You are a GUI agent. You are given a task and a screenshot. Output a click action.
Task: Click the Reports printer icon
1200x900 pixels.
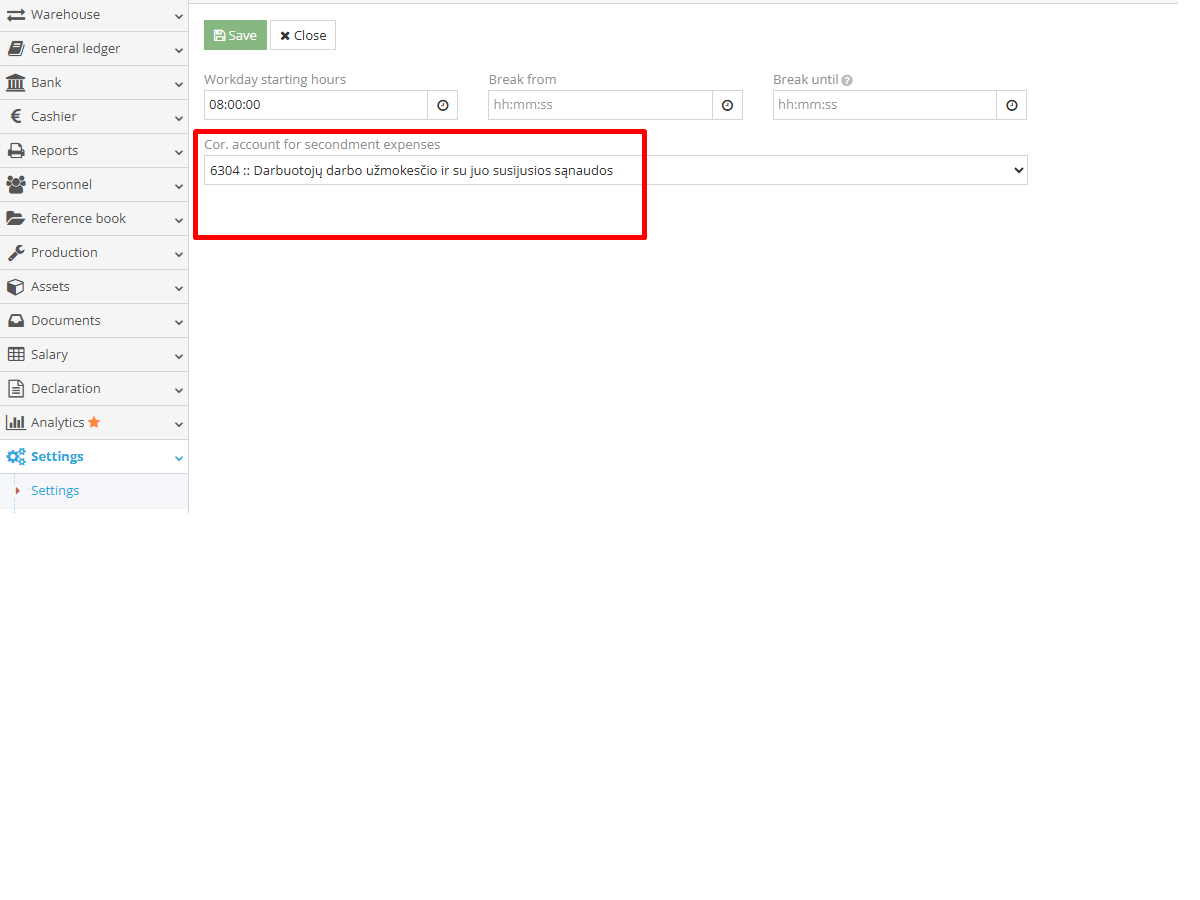point(15,151)
